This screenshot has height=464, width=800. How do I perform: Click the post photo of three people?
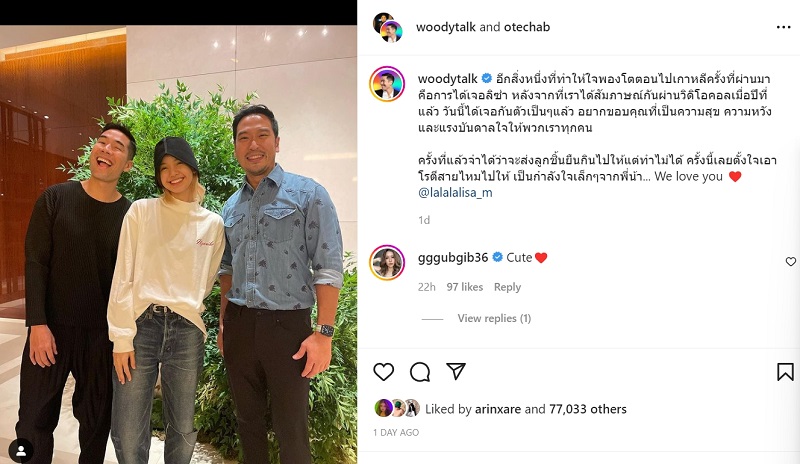click(x=178, y=245)
